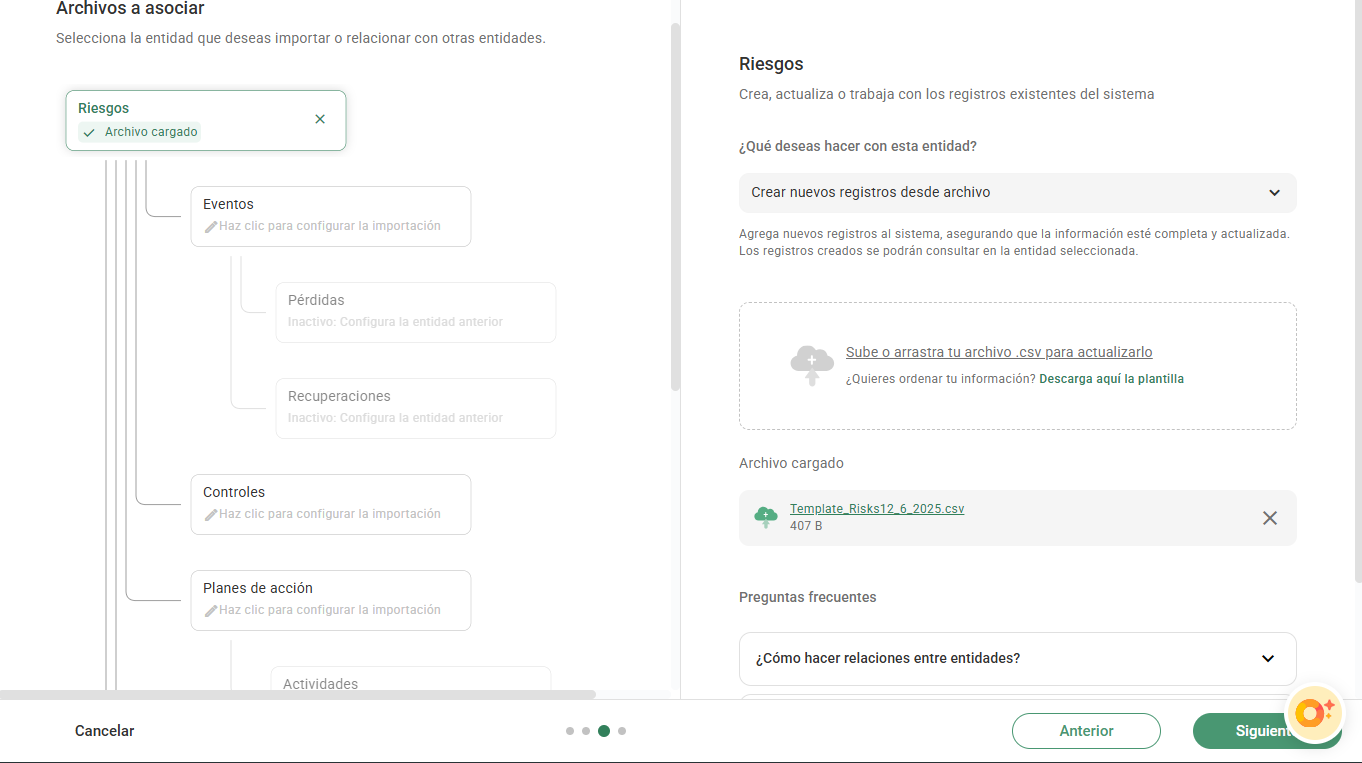
Task: Click the pencil icon in the Eventos card
Action: coord(210,227)
